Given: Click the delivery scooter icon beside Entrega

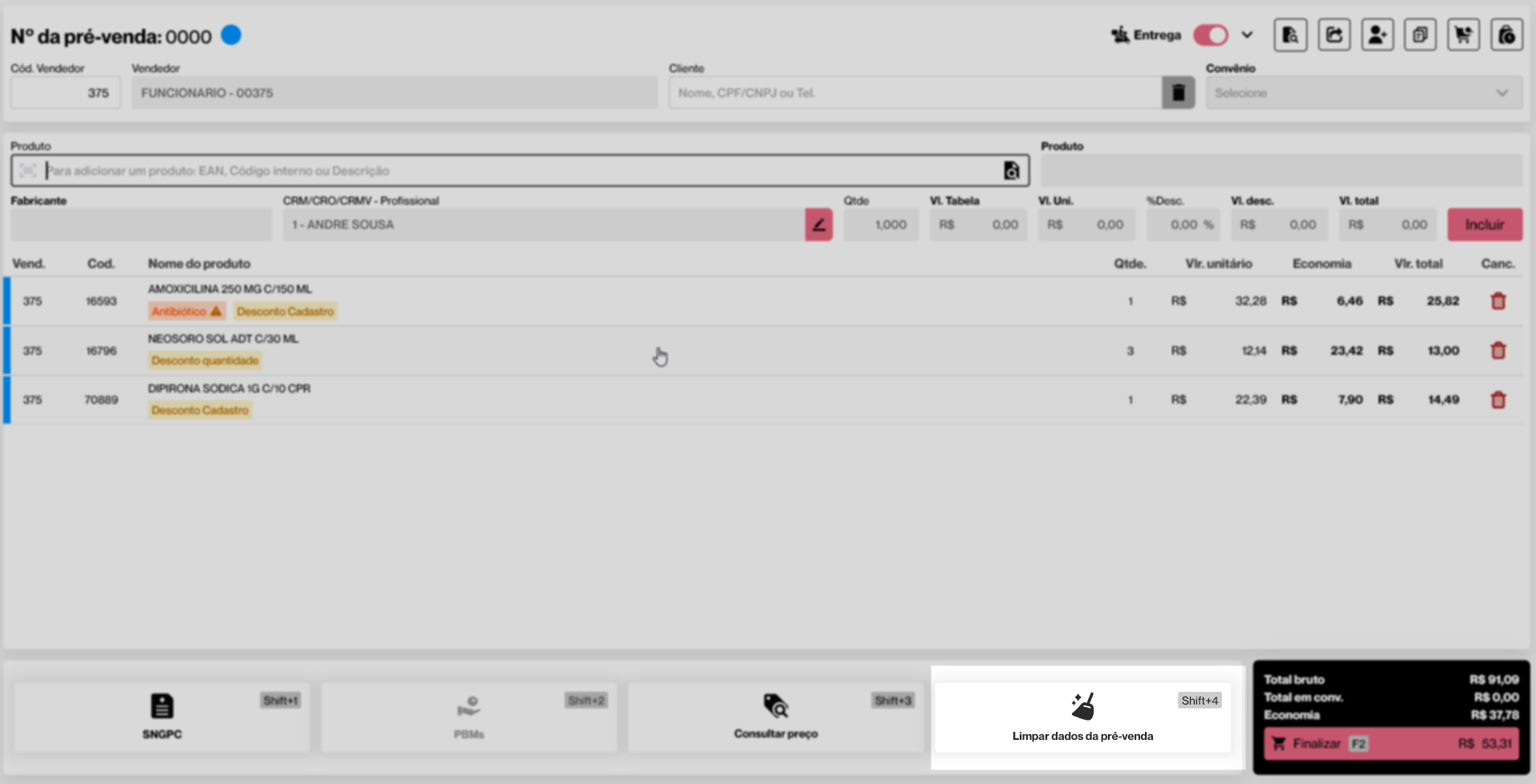Looking at the screenshot, I should tap(1120, 35).
